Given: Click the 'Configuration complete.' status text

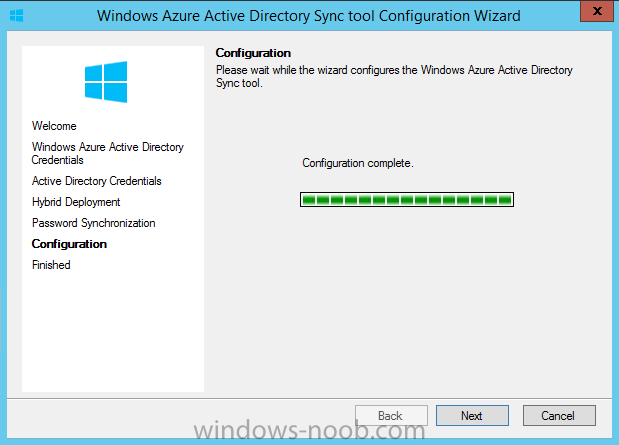Looking at the screenshot, I should coord(358,163).
